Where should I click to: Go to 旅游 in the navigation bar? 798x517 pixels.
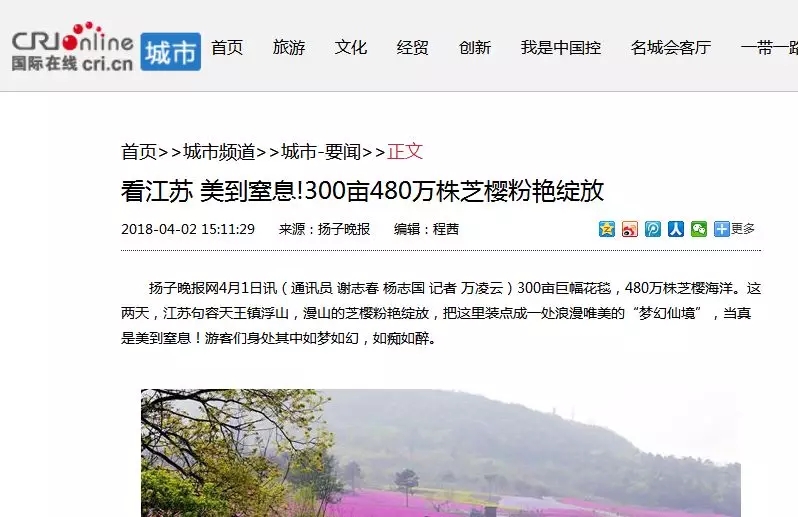tap(289, 47)
